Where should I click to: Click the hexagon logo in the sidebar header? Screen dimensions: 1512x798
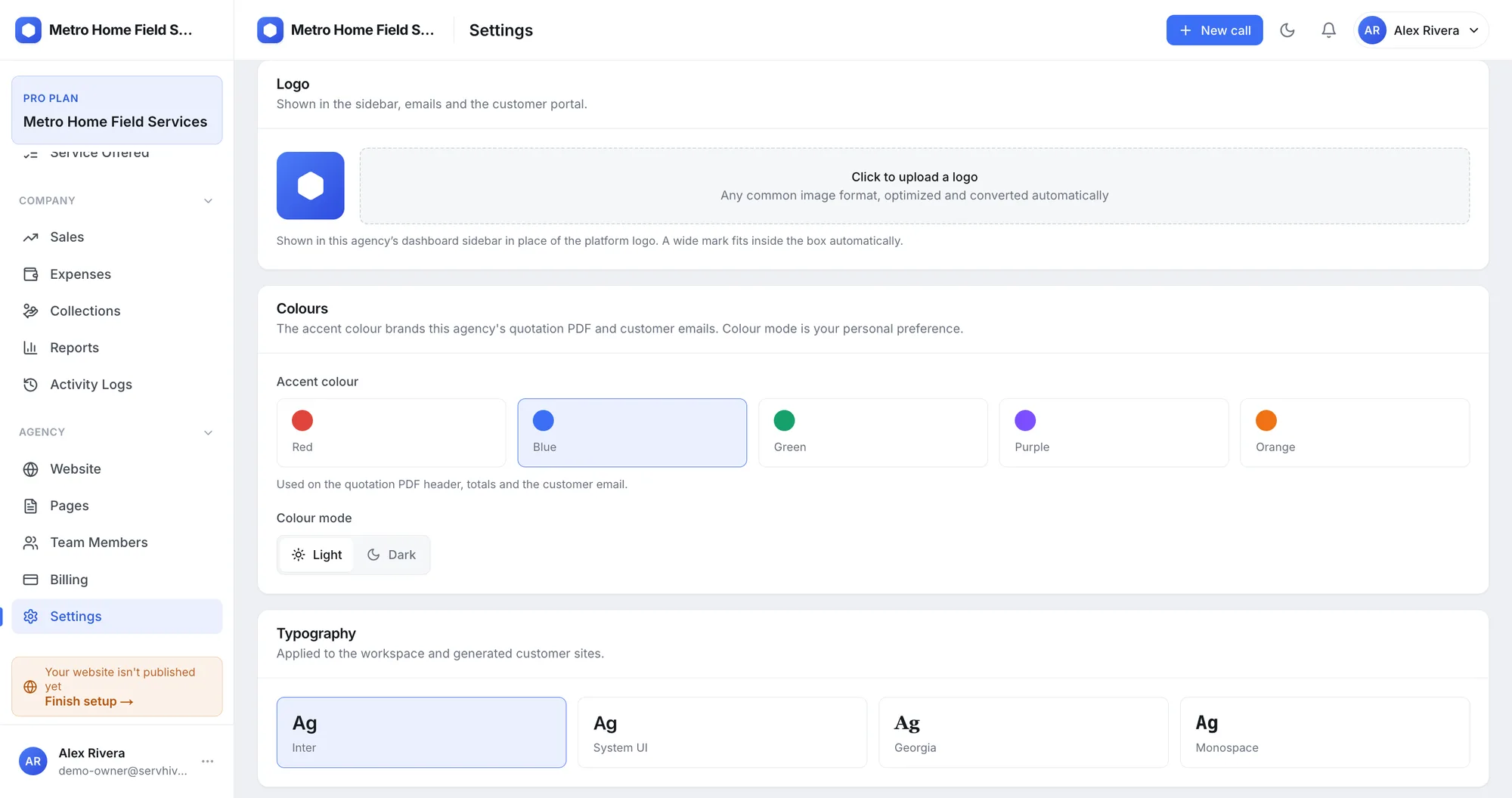pyautogui.click(x=29, y=30)
